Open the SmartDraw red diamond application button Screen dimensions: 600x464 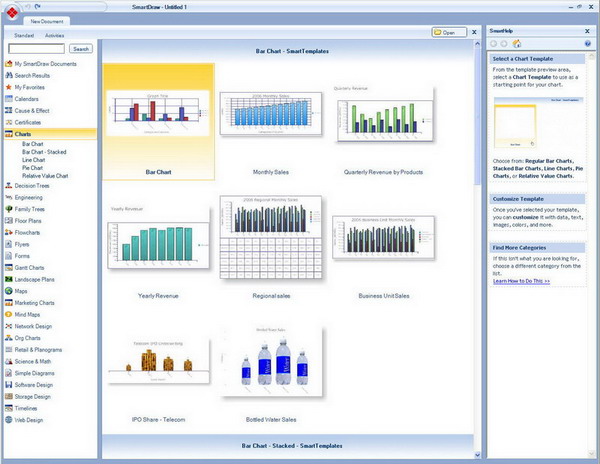(x=12, y=12)
